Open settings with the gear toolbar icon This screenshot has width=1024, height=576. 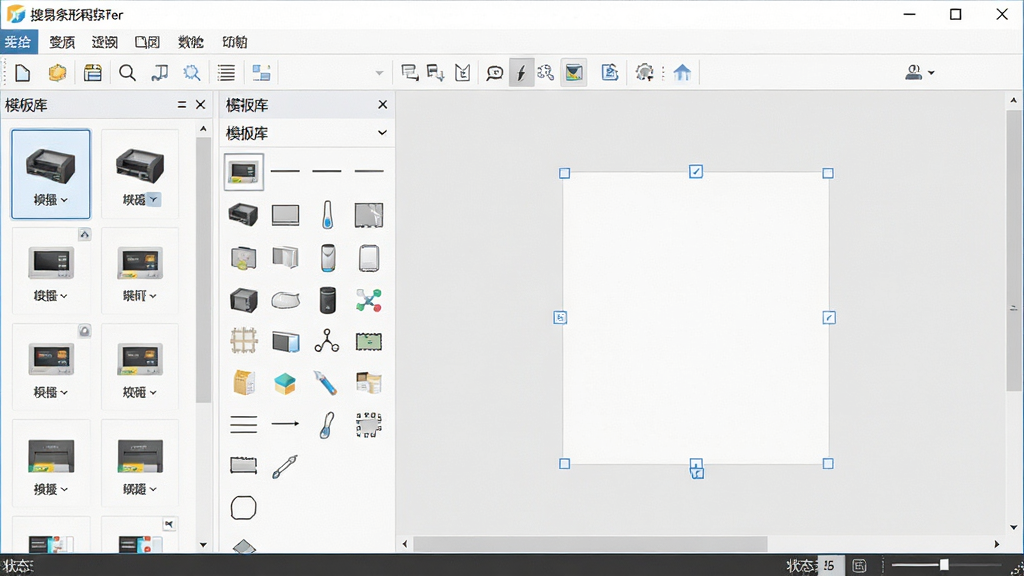click(x=645, y=72)
